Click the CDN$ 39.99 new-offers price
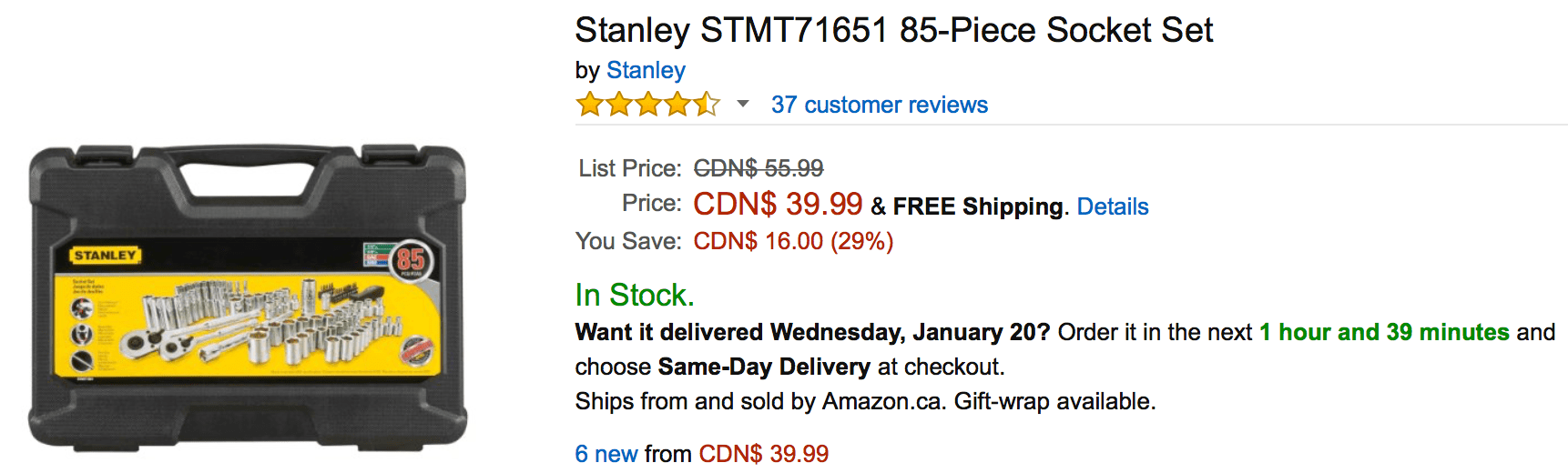The image size is (1568, 473). tap(763, 453)
